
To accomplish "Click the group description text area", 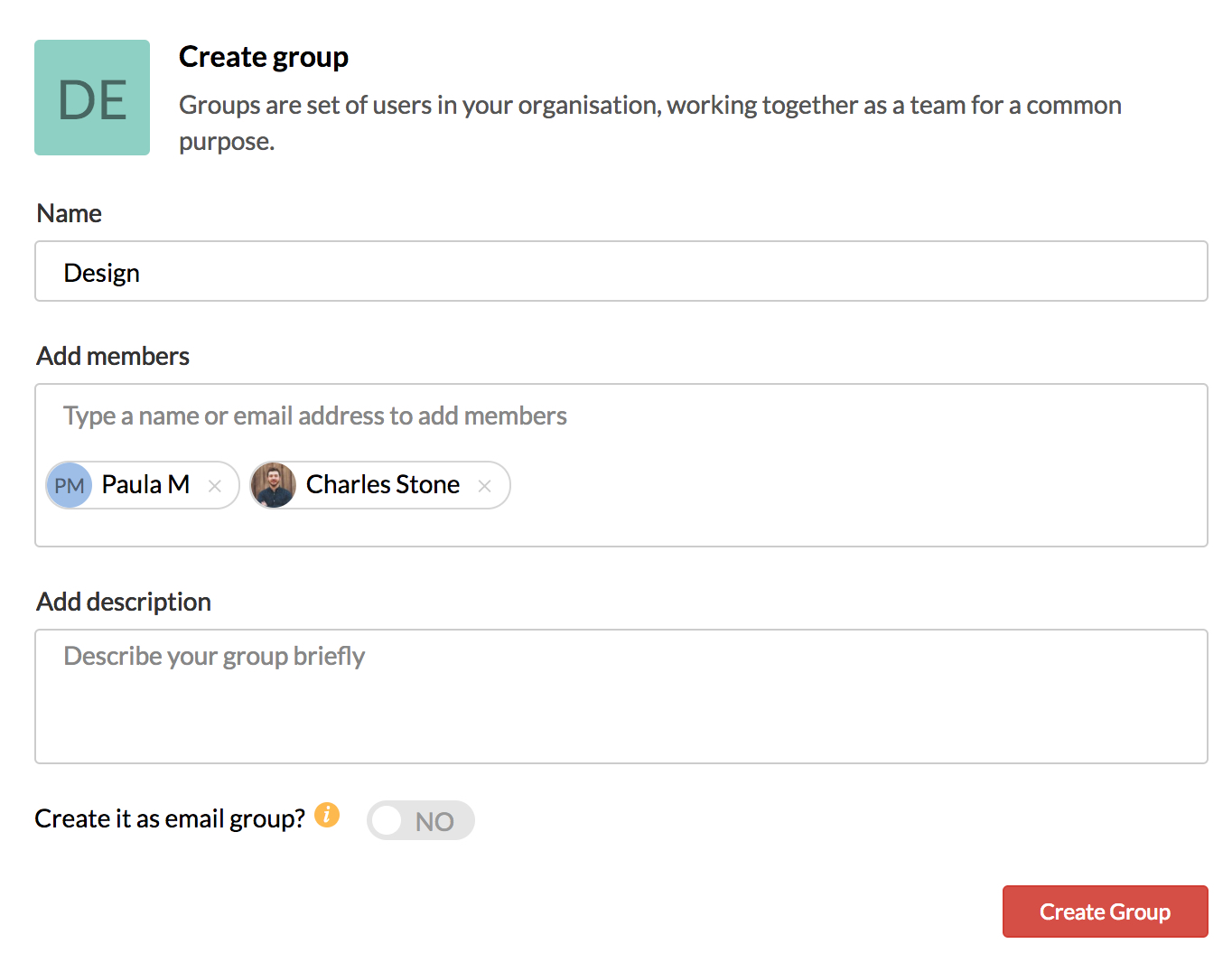I will (x=621, y=696).
